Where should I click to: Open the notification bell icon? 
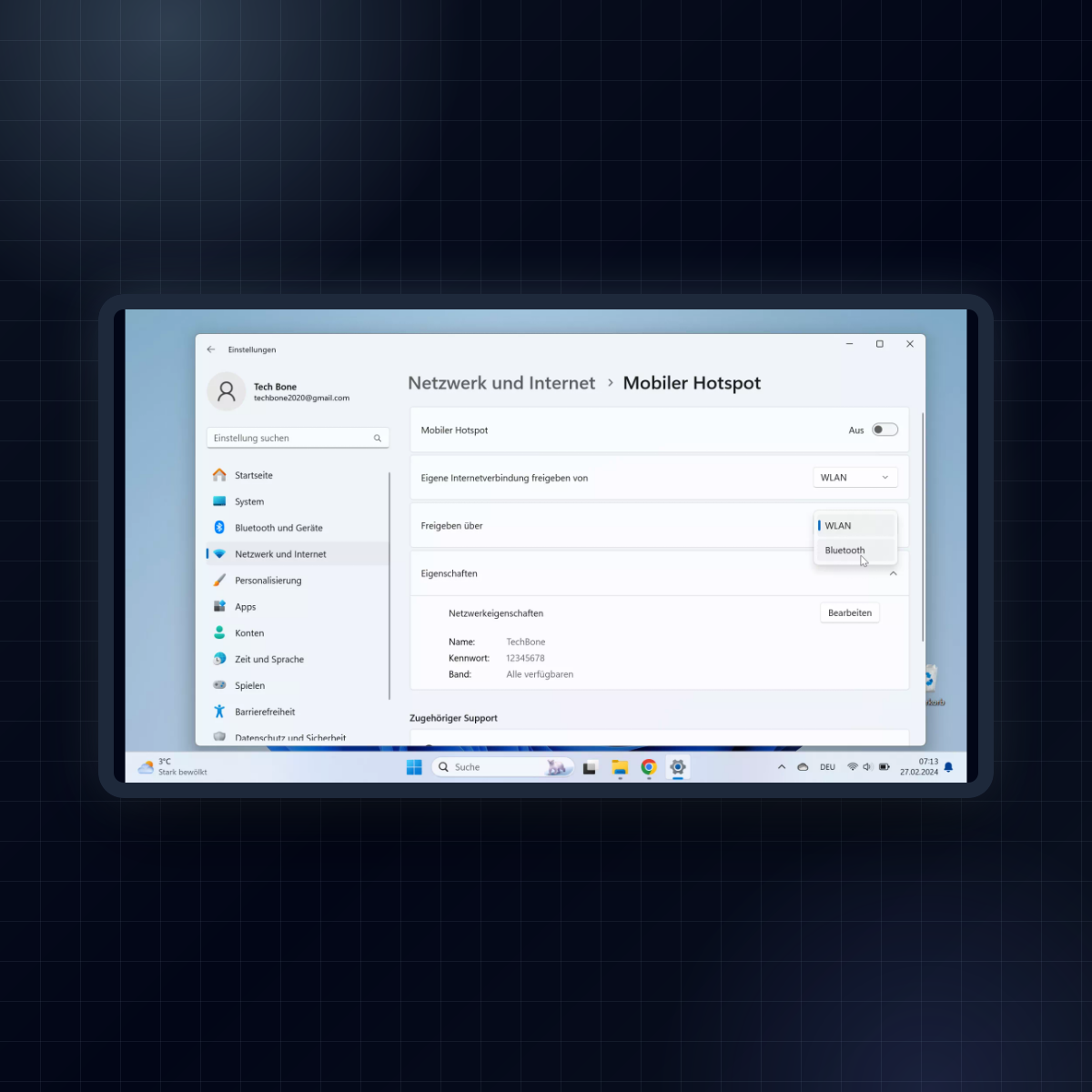point(948,767)
